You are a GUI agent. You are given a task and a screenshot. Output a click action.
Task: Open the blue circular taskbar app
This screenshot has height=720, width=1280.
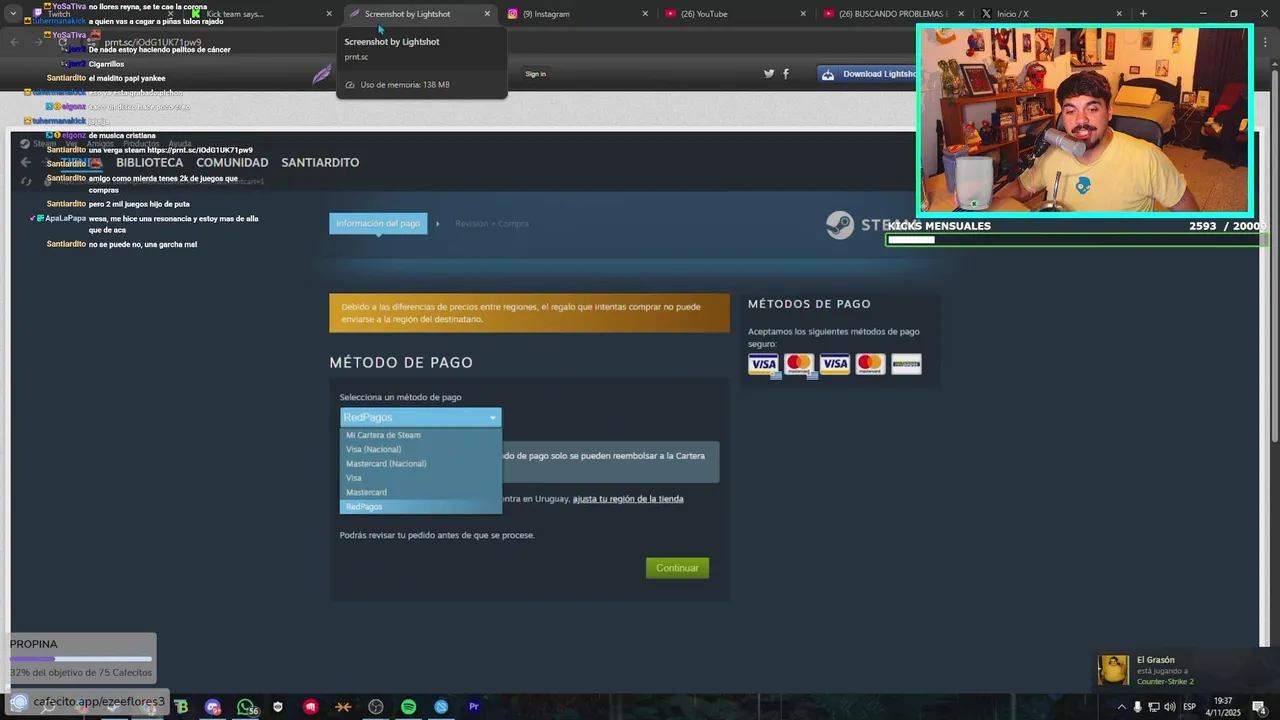[x=441, y=707]
